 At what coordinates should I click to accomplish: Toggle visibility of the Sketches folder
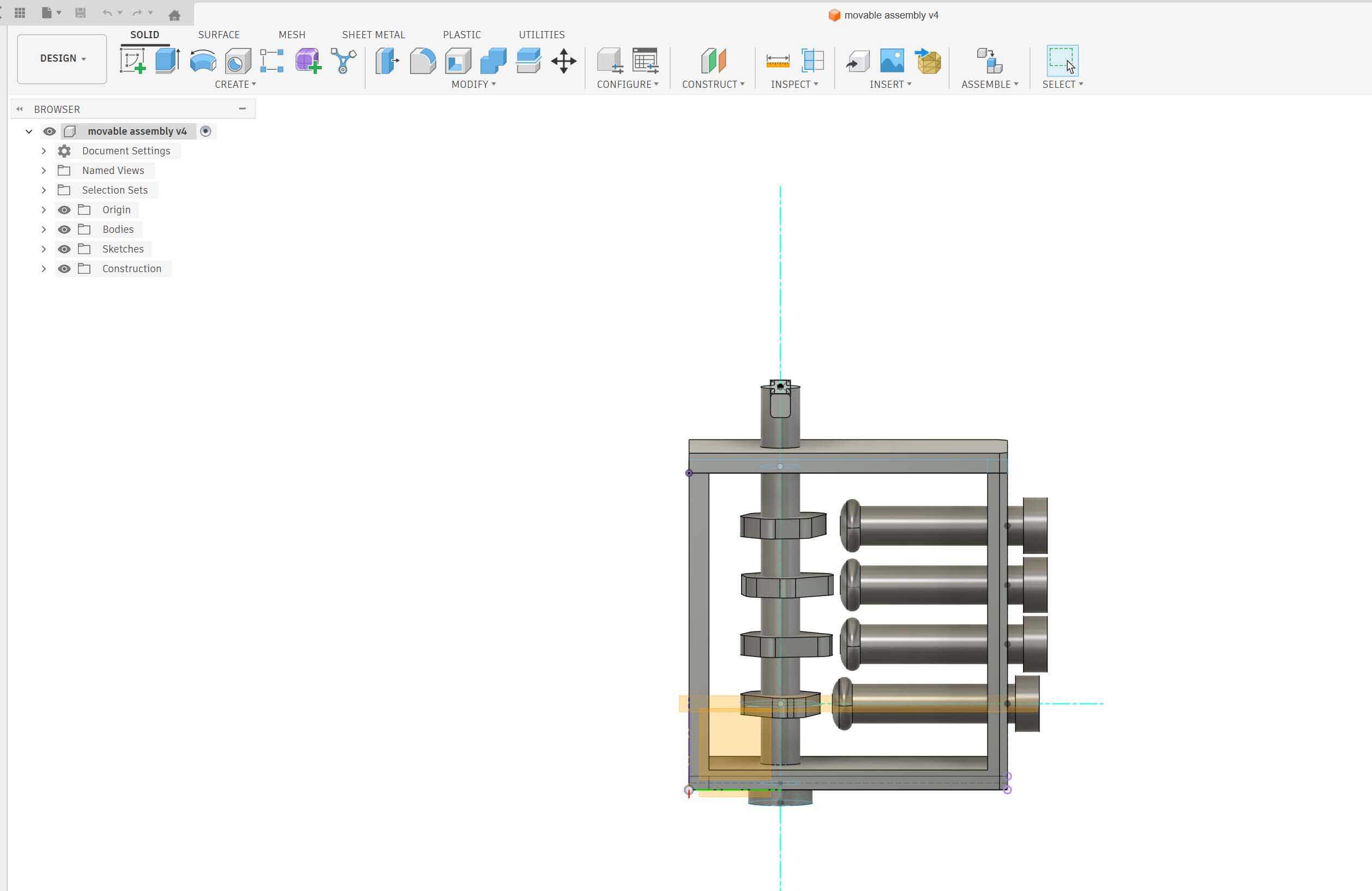[x=64, y=249]
